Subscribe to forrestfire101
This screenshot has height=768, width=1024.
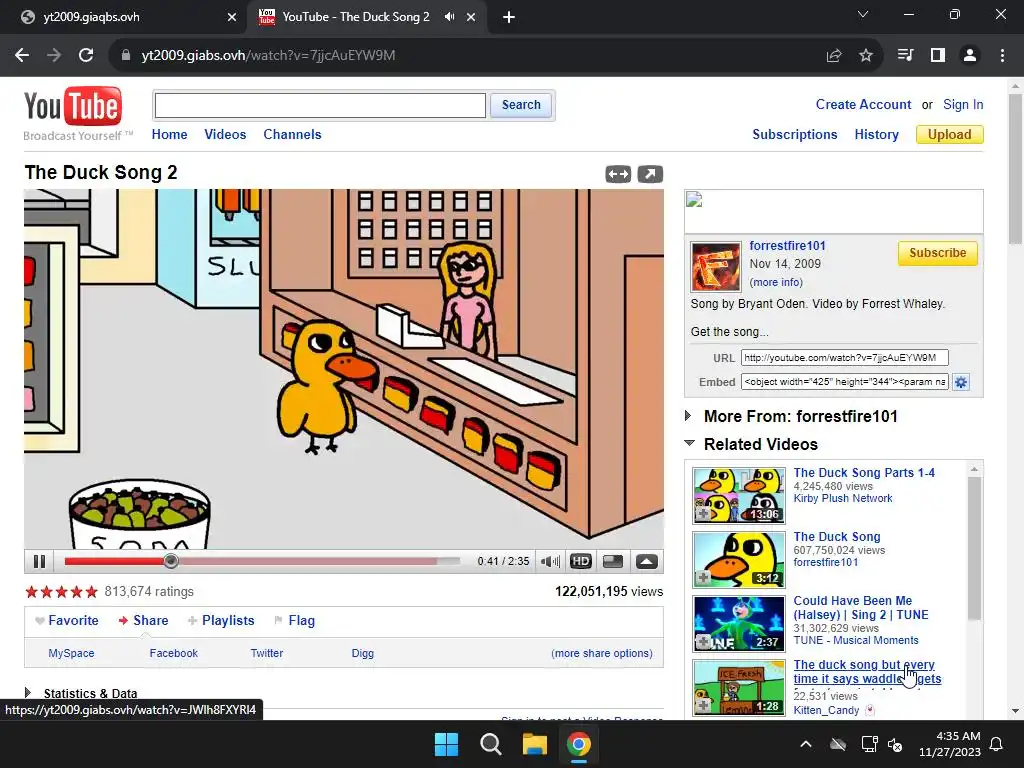(x=937, y=253)
